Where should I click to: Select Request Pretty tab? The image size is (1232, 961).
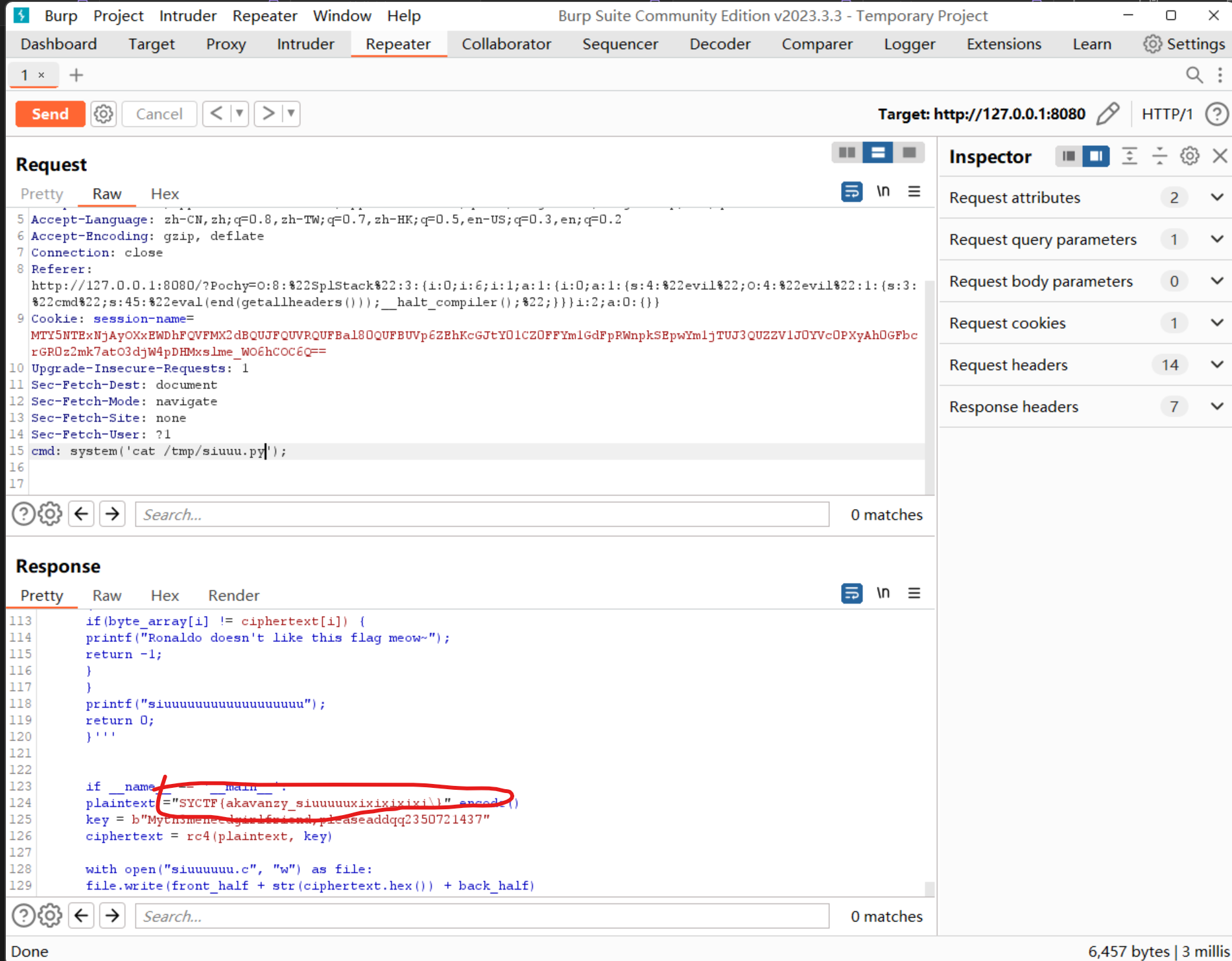(x=41, y=194)
